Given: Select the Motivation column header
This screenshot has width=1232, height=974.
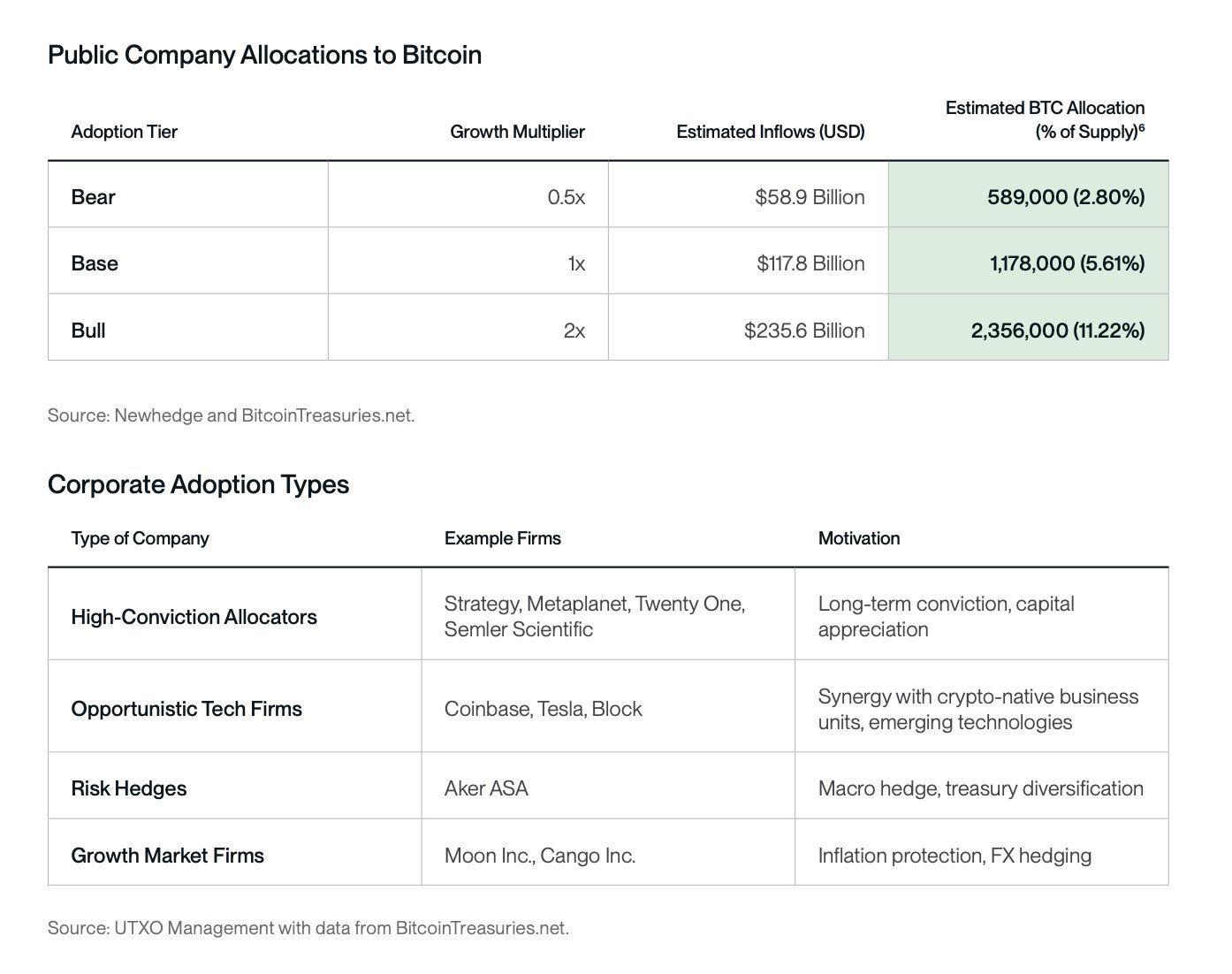Looking at the screenshot, I should point(858,538).
